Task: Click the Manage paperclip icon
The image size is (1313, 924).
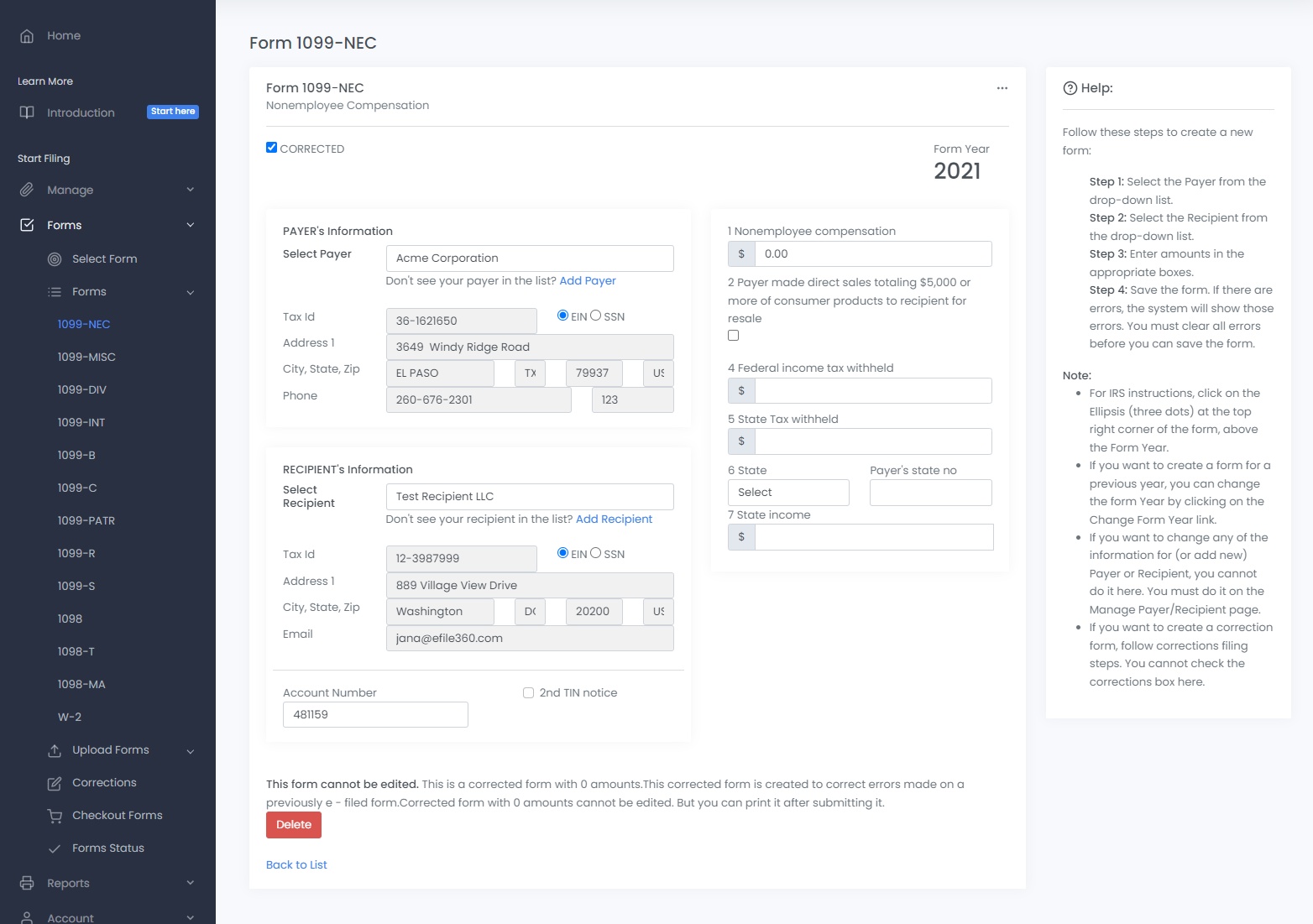Action: 27,191
